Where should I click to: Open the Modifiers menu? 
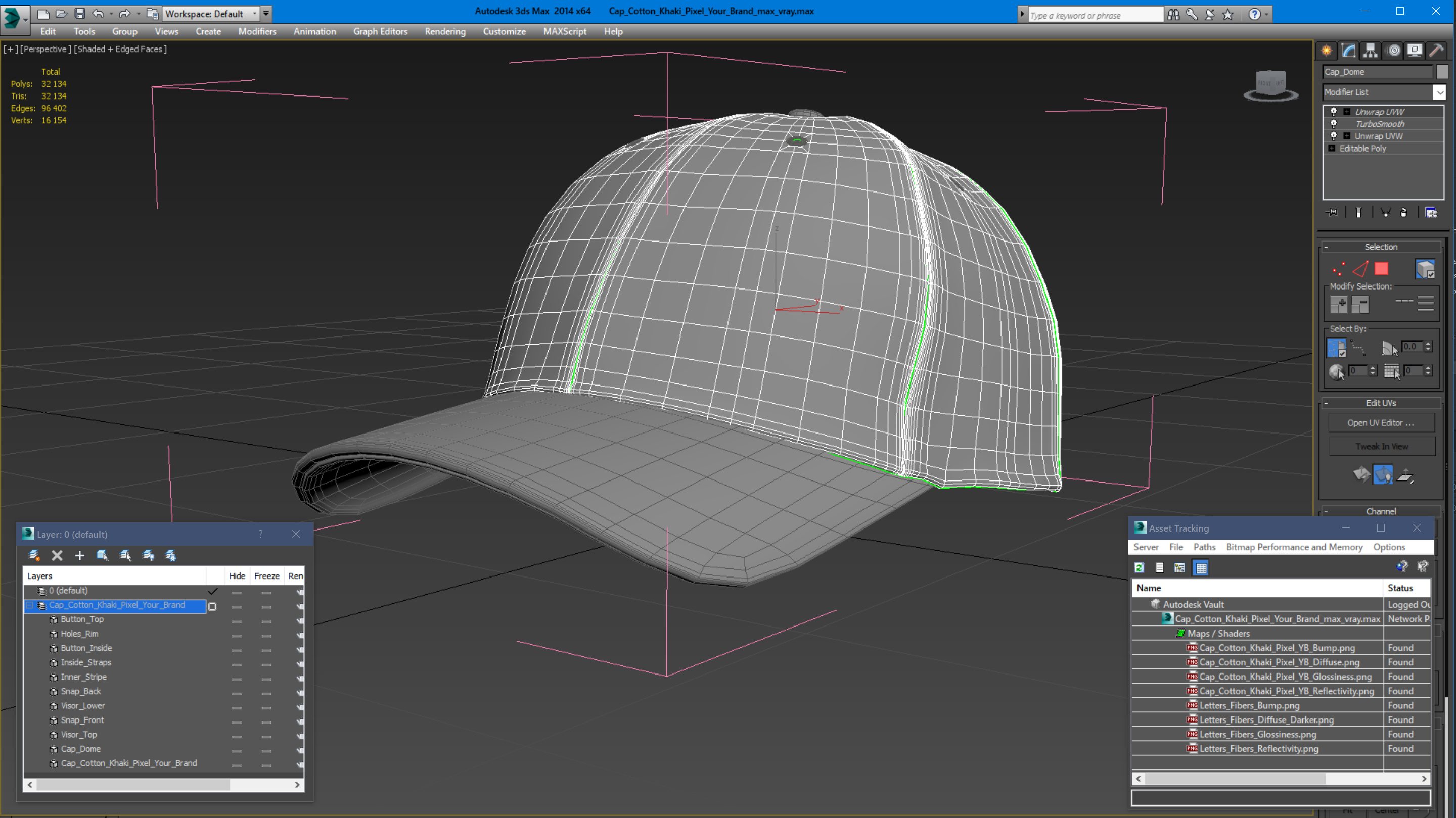[257, 32]
